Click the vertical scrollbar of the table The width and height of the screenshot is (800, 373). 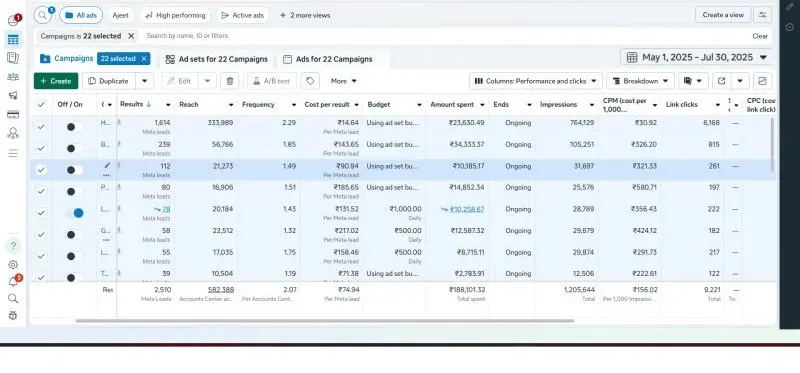[x=772, y=144]
